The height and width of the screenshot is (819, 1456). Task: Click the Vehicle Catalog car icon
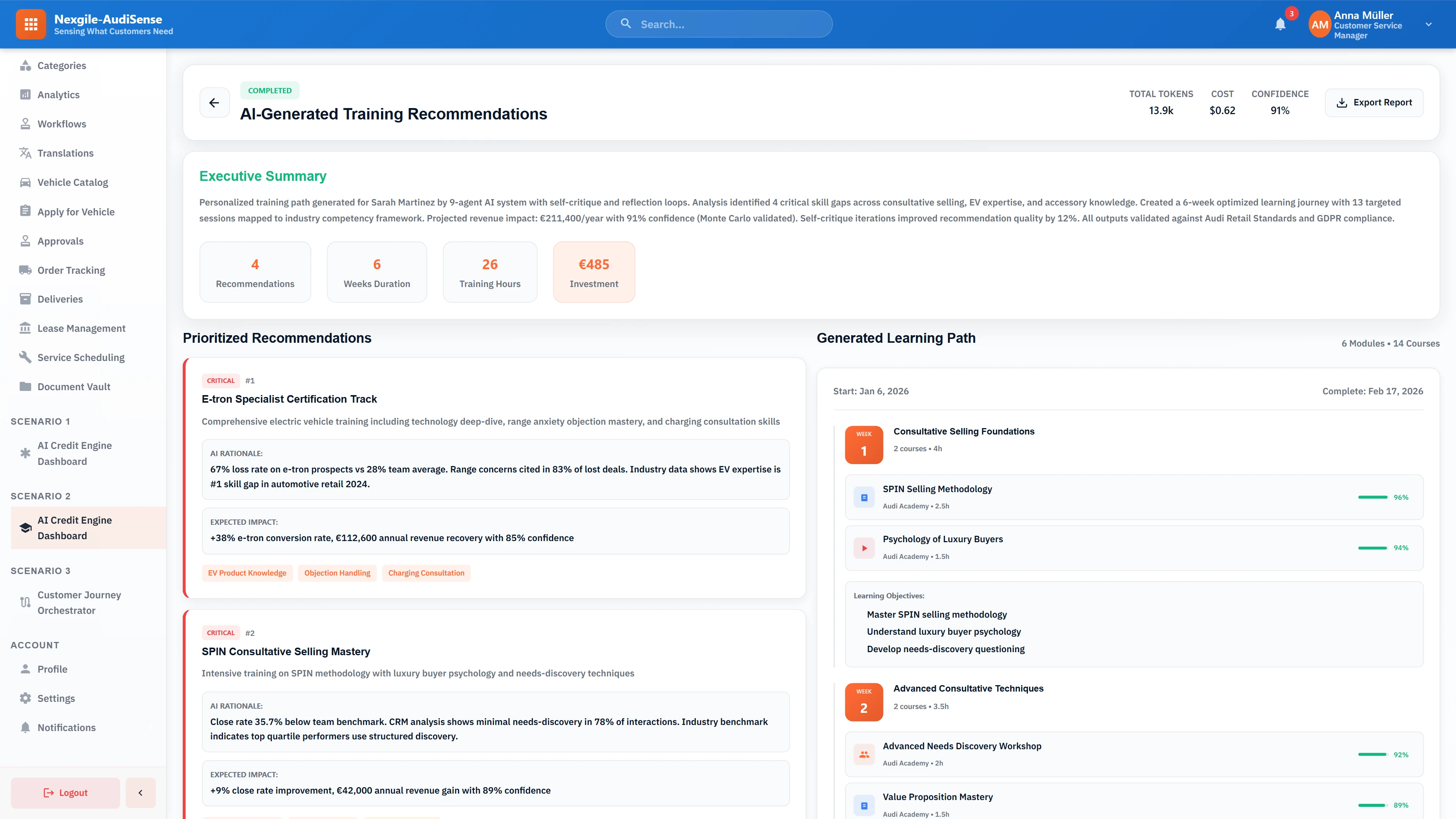(x=25, y=182)
